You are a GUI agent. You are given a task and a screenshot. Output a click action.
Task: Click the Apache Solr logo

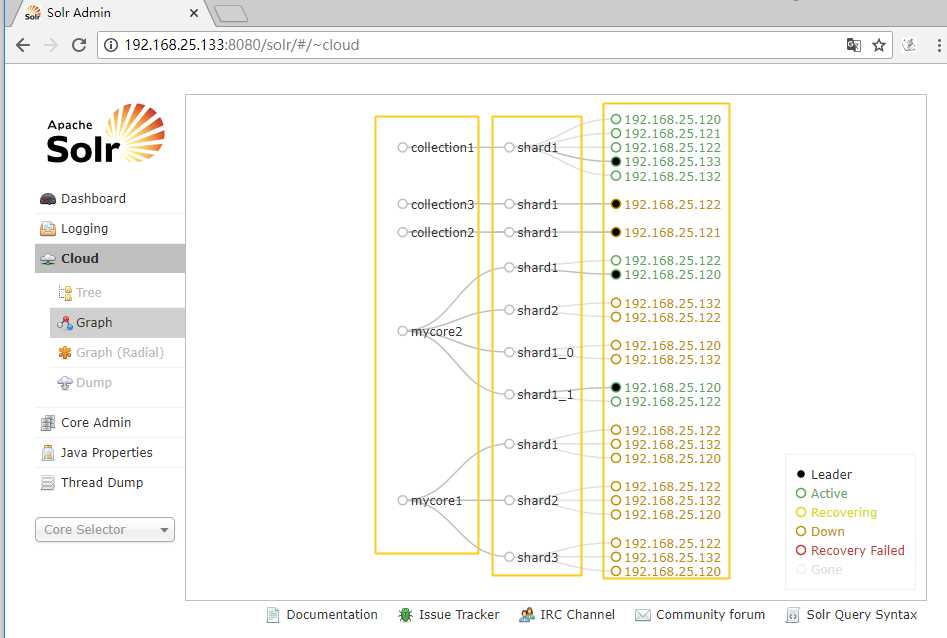[x=105, y=134]
